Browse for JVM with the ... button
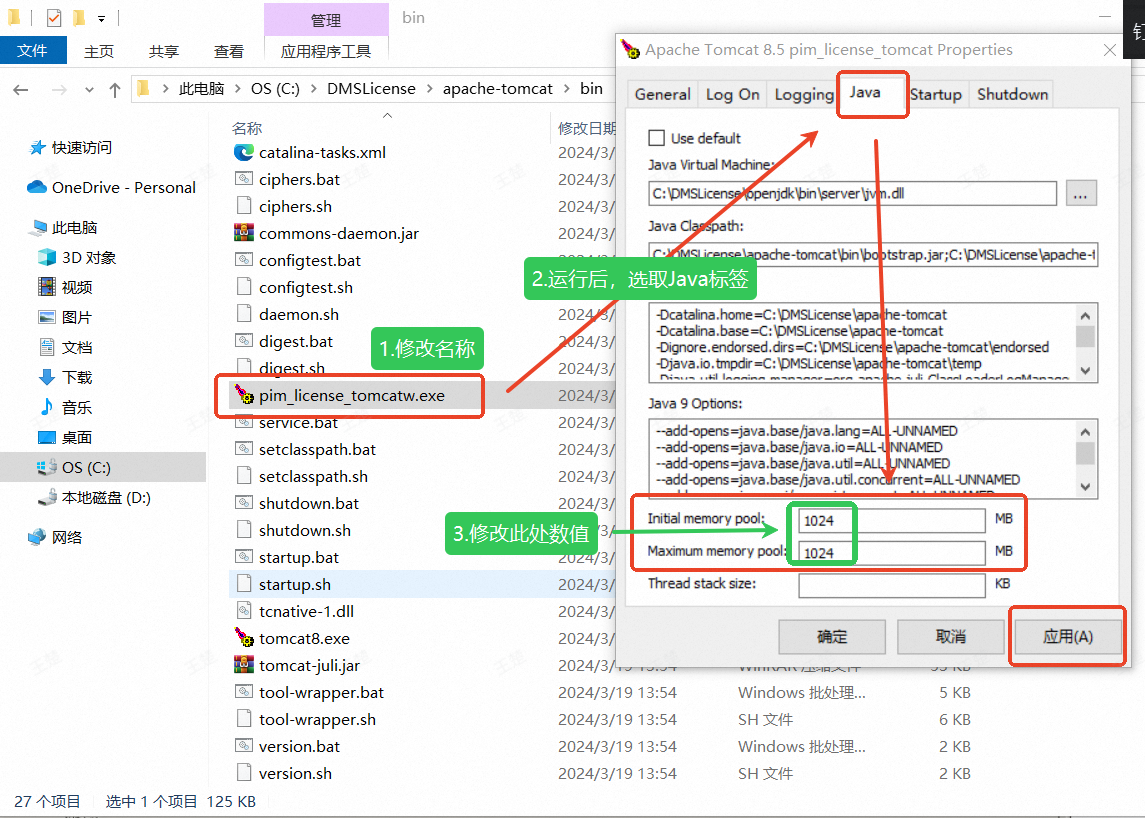The height and width of the screenshot is (818, 1145). tap(1081, 194)
